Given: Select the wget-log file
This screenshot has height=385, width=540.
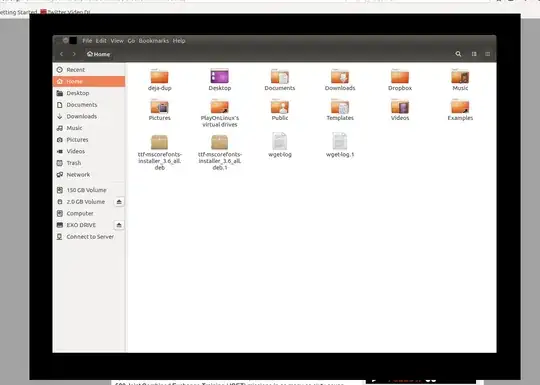Looking at the screenshot, I should [280, 145].
